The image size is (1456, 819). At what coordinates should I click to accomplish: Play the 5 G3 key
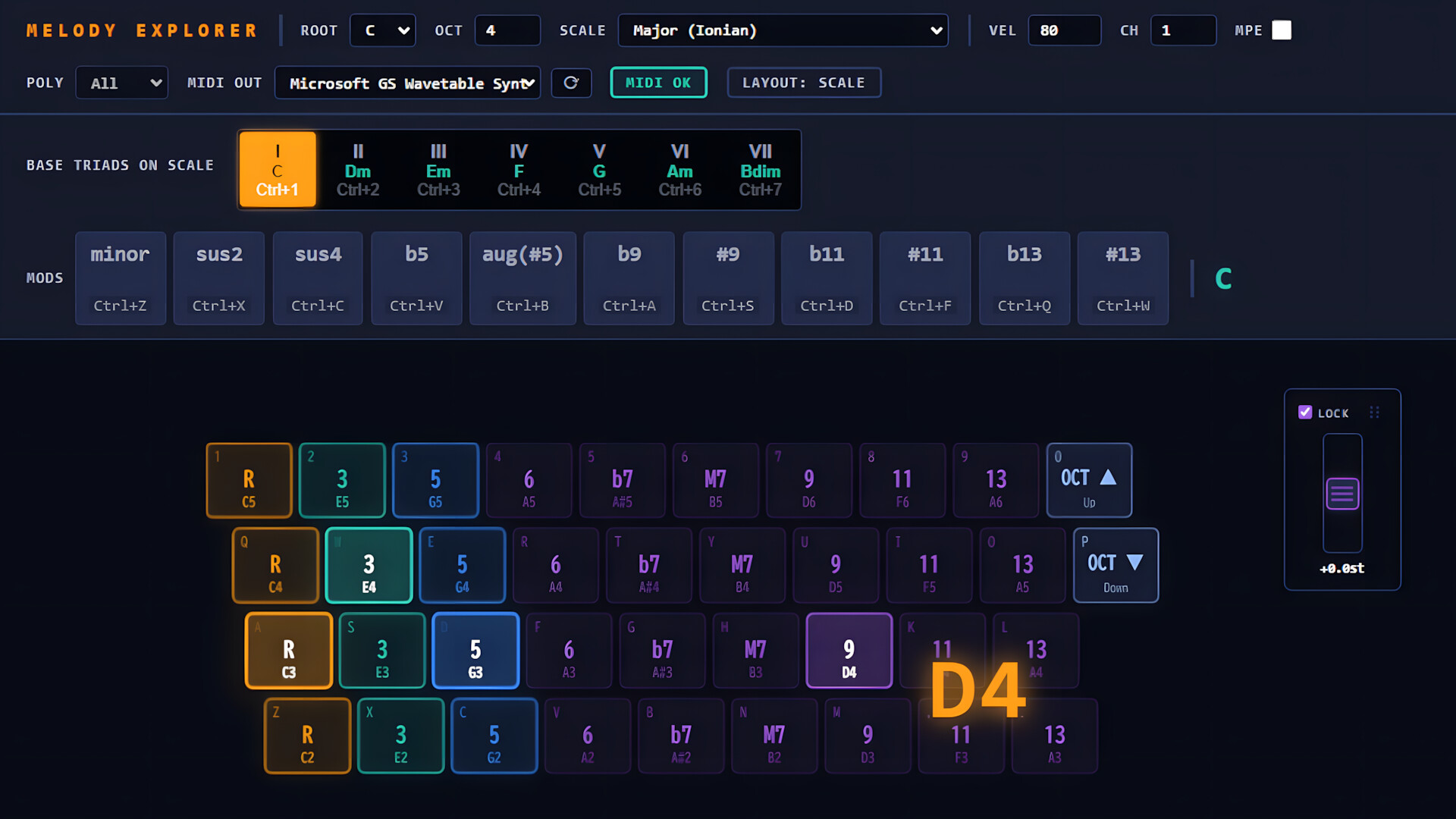pos(475,651)
